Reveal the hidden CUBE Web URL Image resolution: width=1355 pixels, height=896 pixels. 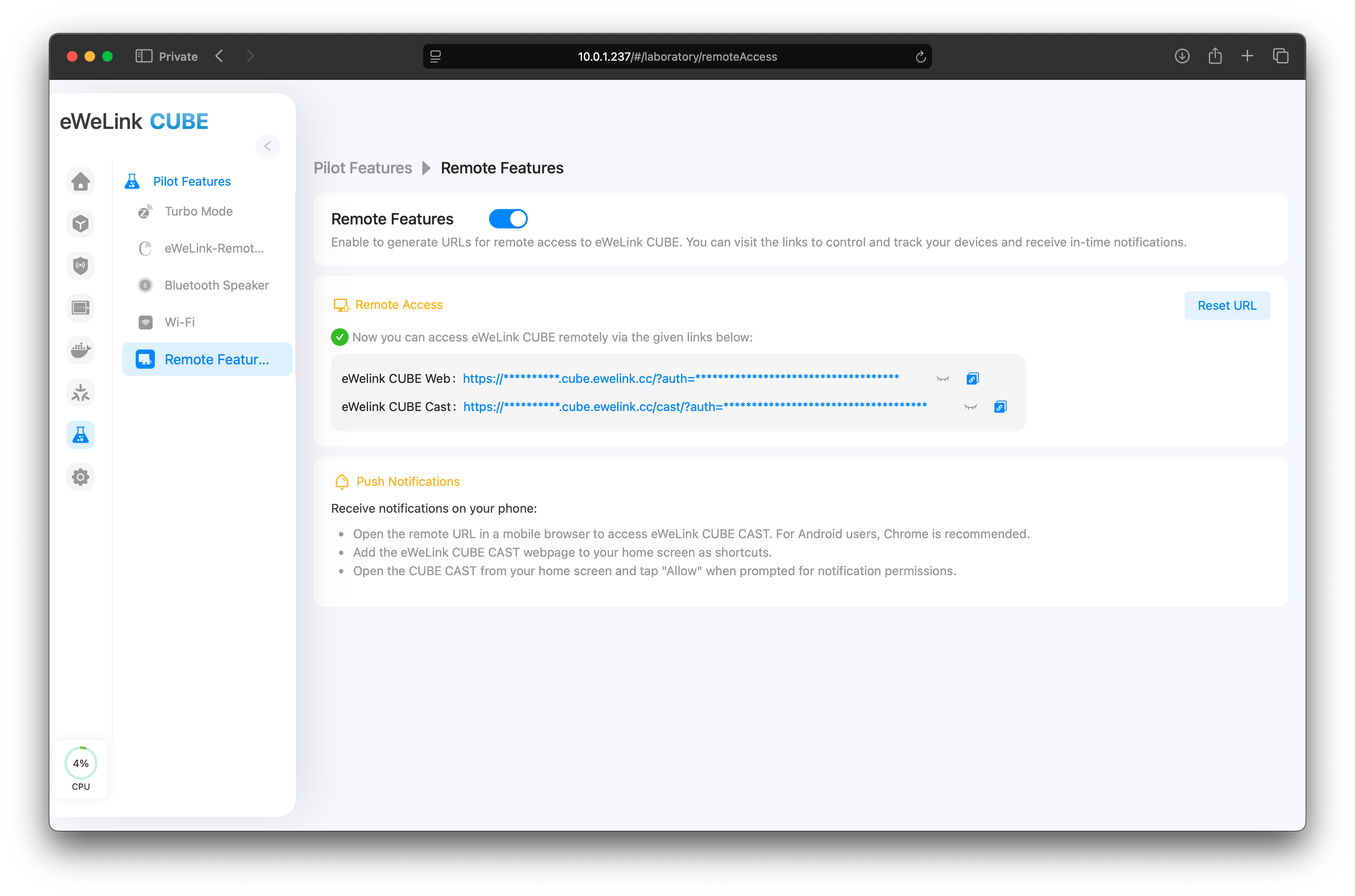coord(943,379)
